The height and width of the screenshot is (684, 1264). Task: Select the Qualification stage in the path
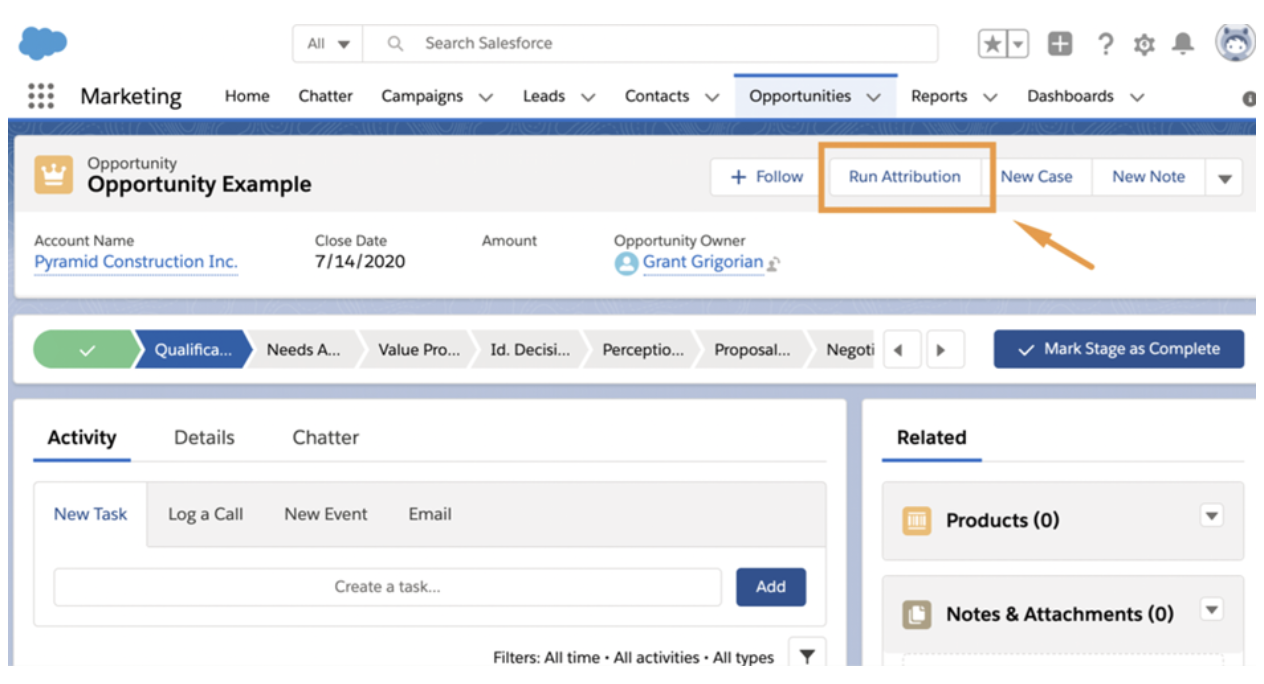pos(195,351)
